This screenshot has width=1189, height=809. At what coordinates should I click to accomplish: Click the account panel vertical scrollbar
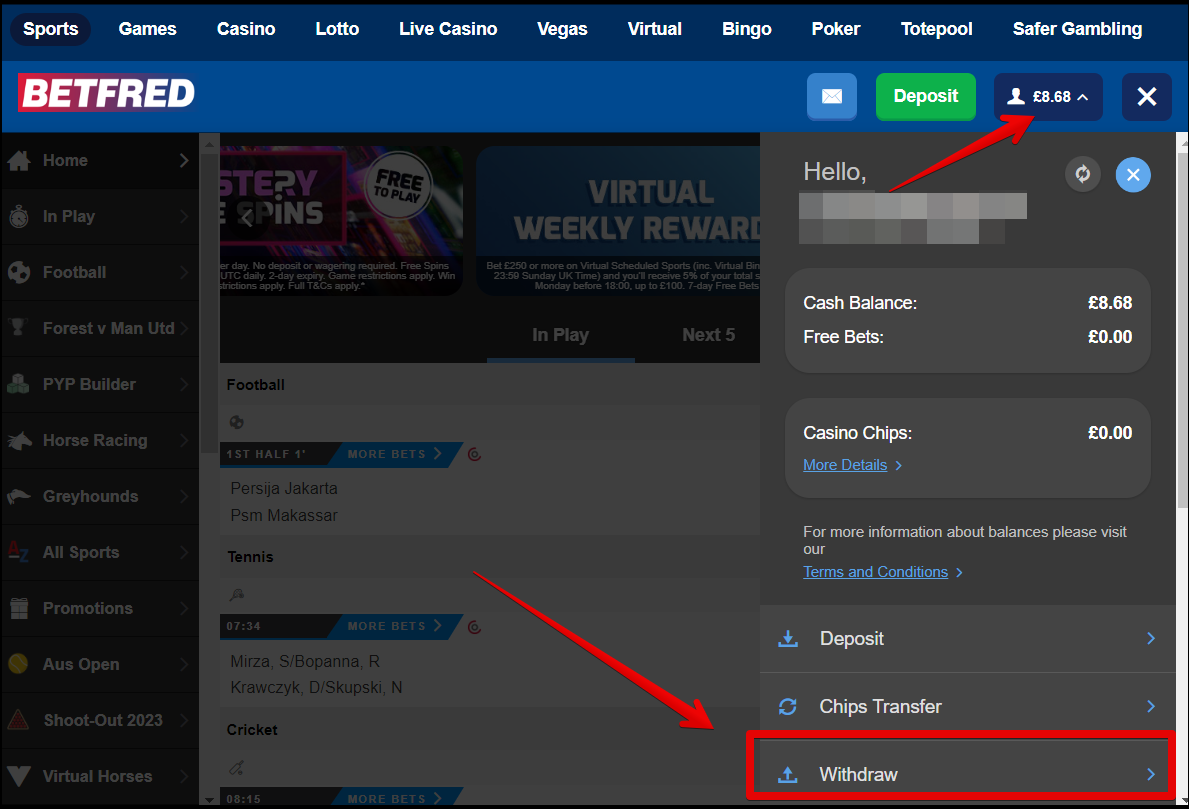coord(1182,330)
